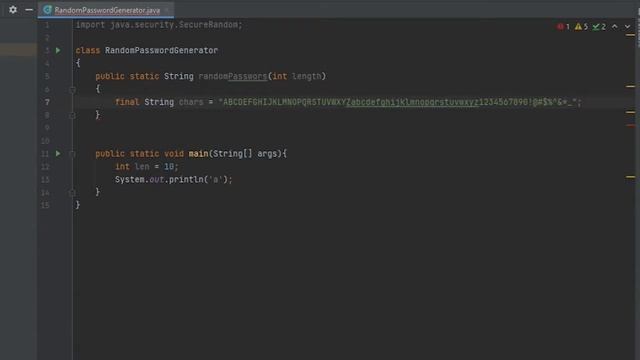This screenshot has width=640, height=360.
Task: Show the error count indicator
Action: (x=563, y=27)
